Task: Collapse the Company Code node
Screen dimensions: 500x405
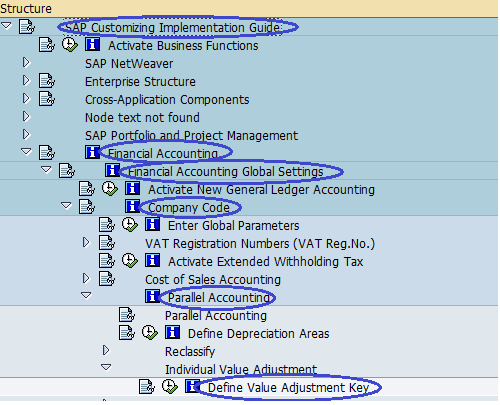Action: 66,206
